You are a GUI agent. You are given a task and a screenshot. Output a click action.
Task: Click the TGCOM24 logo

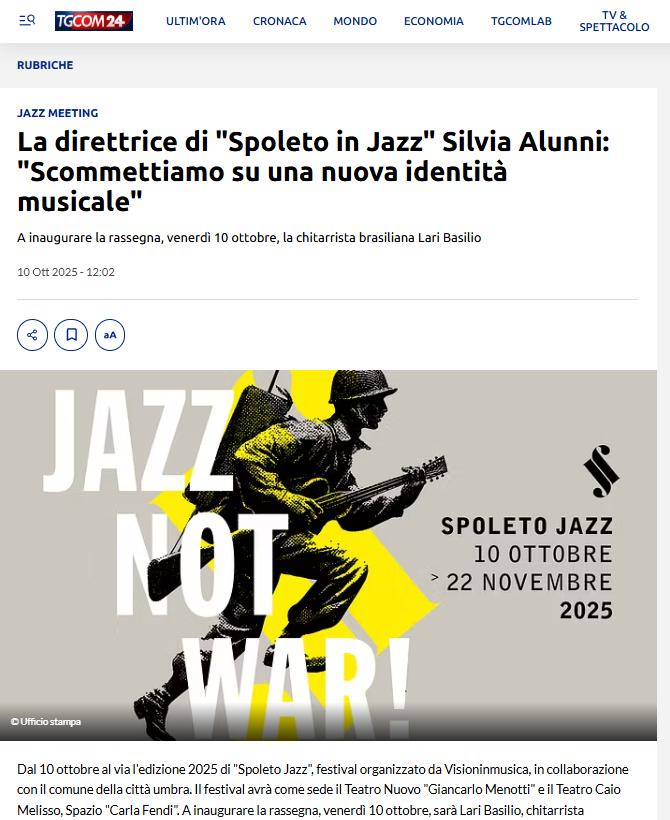click(94, 21)
